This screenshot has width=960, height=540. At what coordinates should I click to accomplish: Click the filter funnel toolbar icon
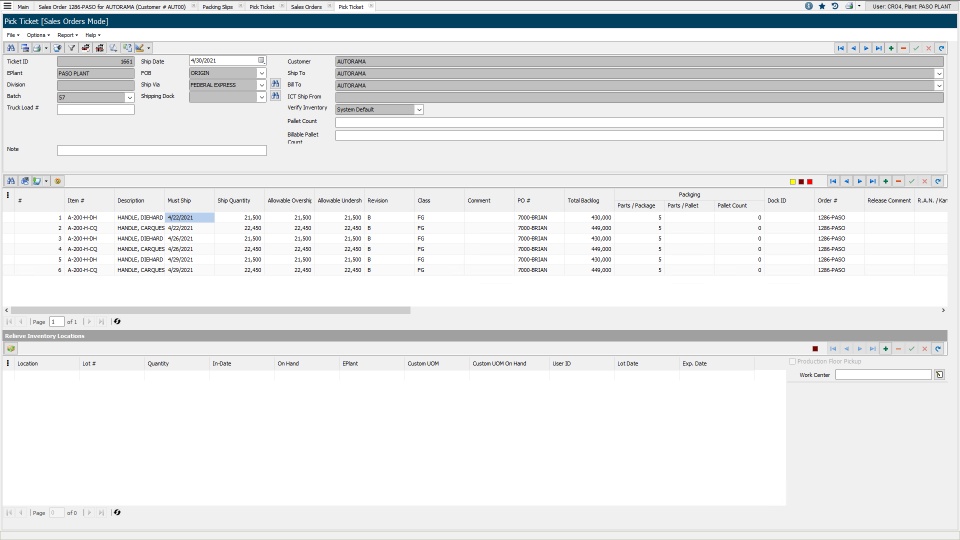tap(72, 48)
